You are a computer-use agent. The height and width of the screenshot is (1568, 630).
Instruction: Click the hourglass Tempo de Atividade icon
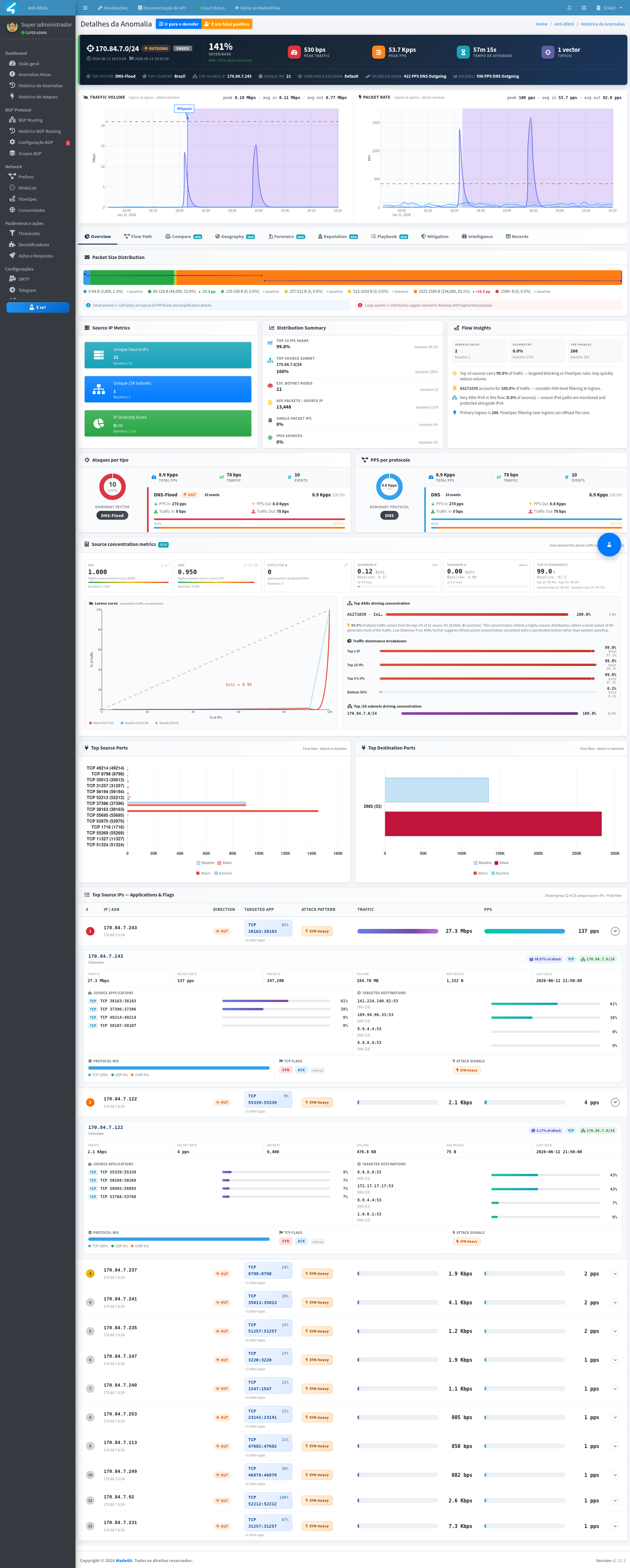point(463,52)
